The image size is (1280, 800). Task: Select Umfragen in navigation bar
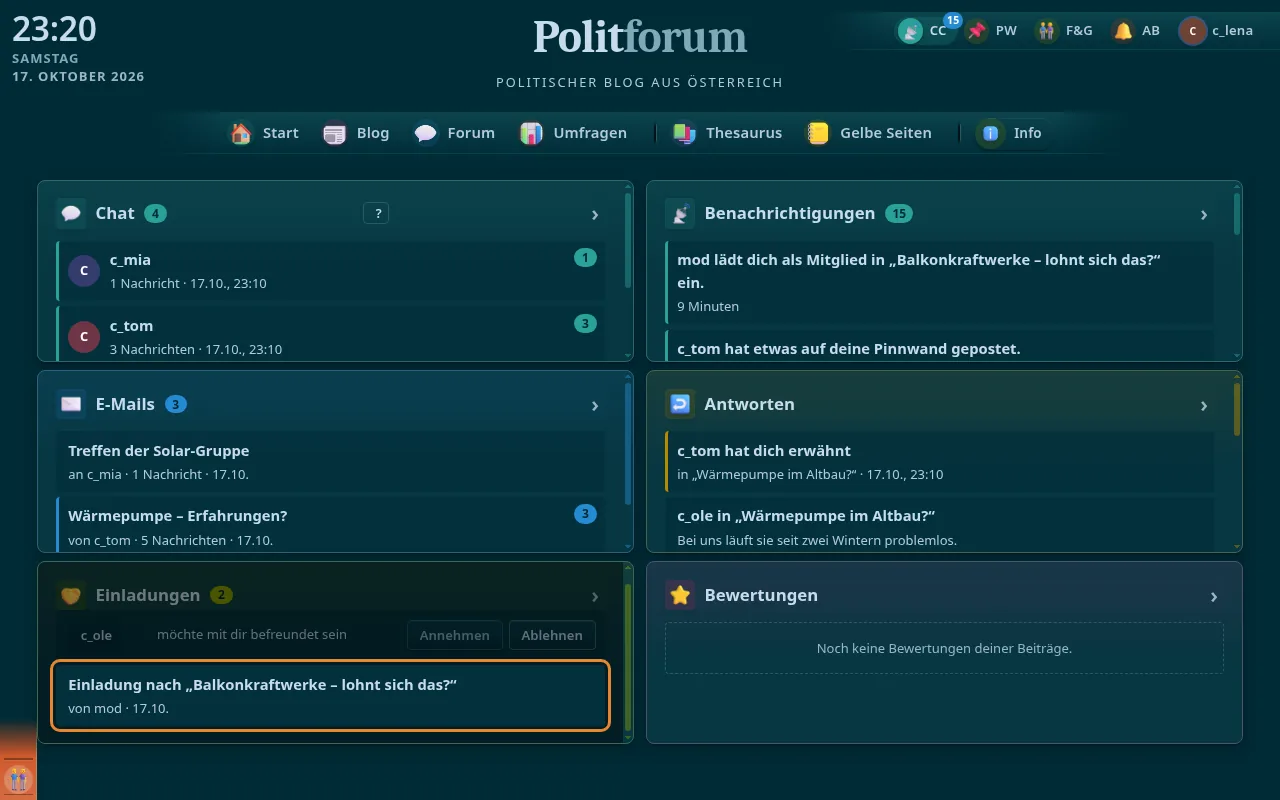click(573, 133)
